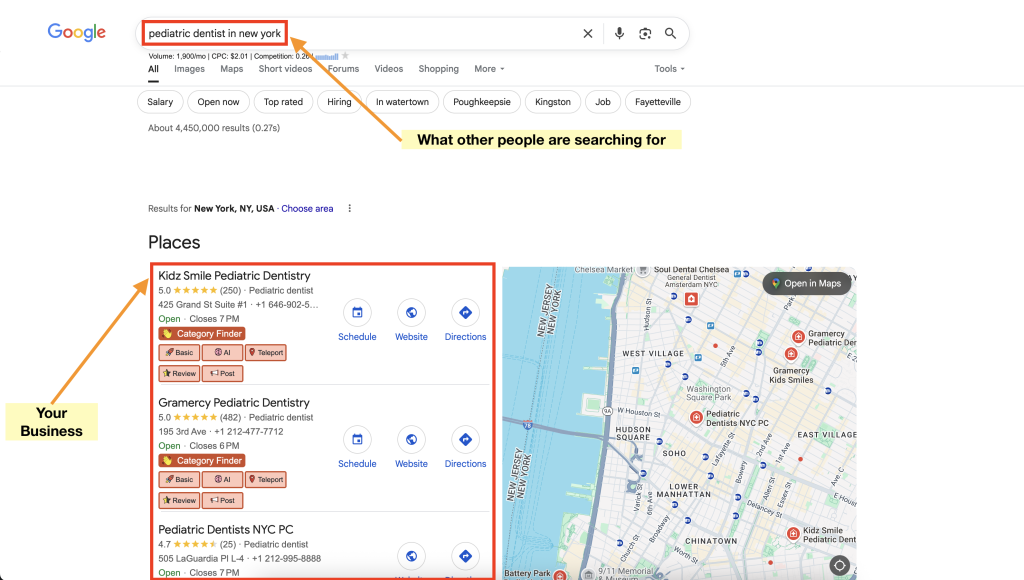Open the Forums tab
The image size is (1024, 580).
point(344,69)
